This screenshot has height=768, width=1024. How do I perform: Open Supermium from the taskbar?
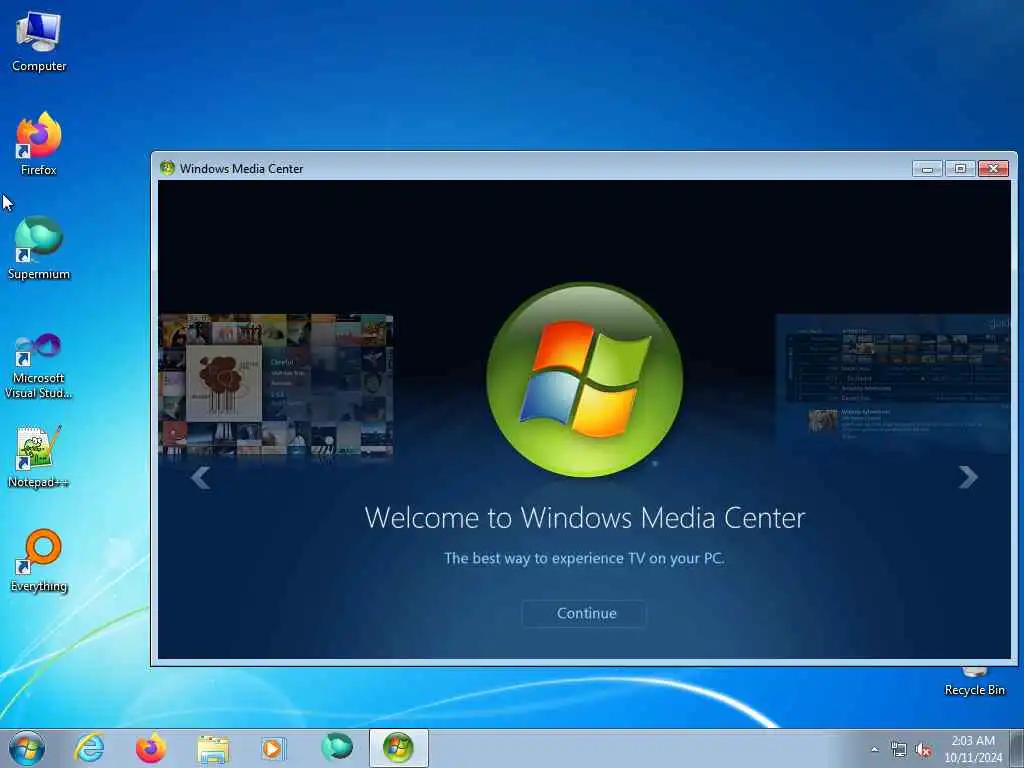(336, 748)
